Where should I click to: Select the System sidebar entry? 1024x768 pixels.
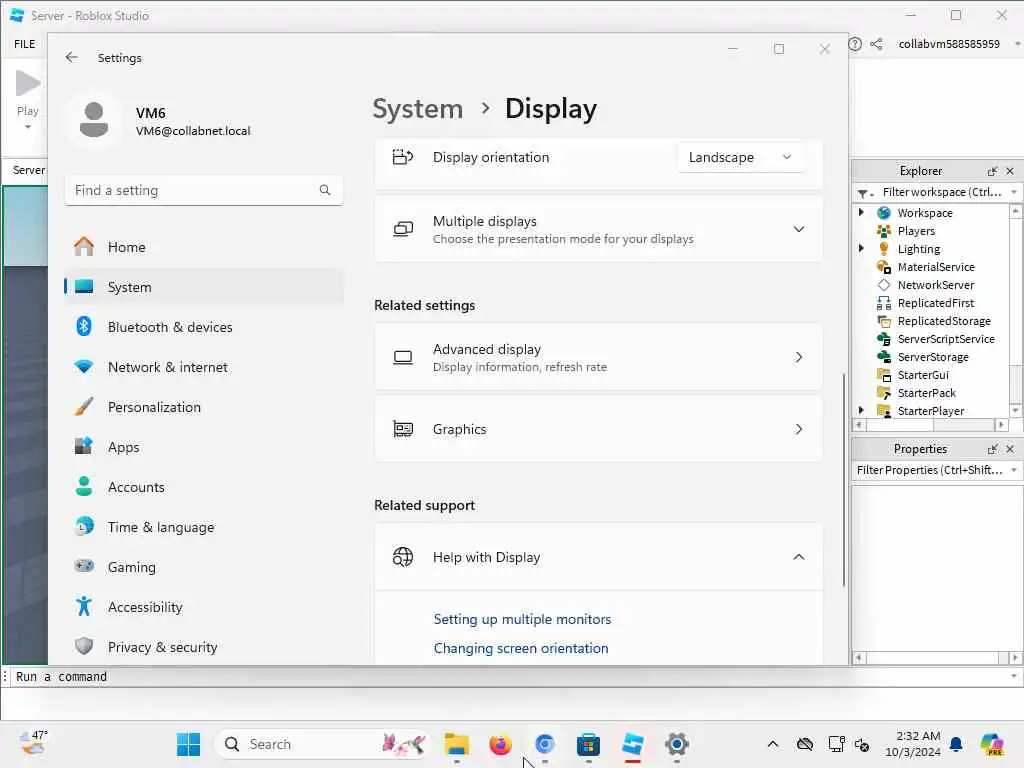click(x=204, y=287)
